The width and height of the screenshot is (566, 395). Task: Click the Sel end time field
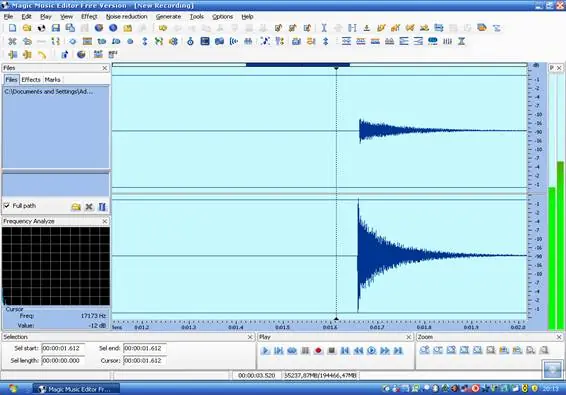point(145,348)
